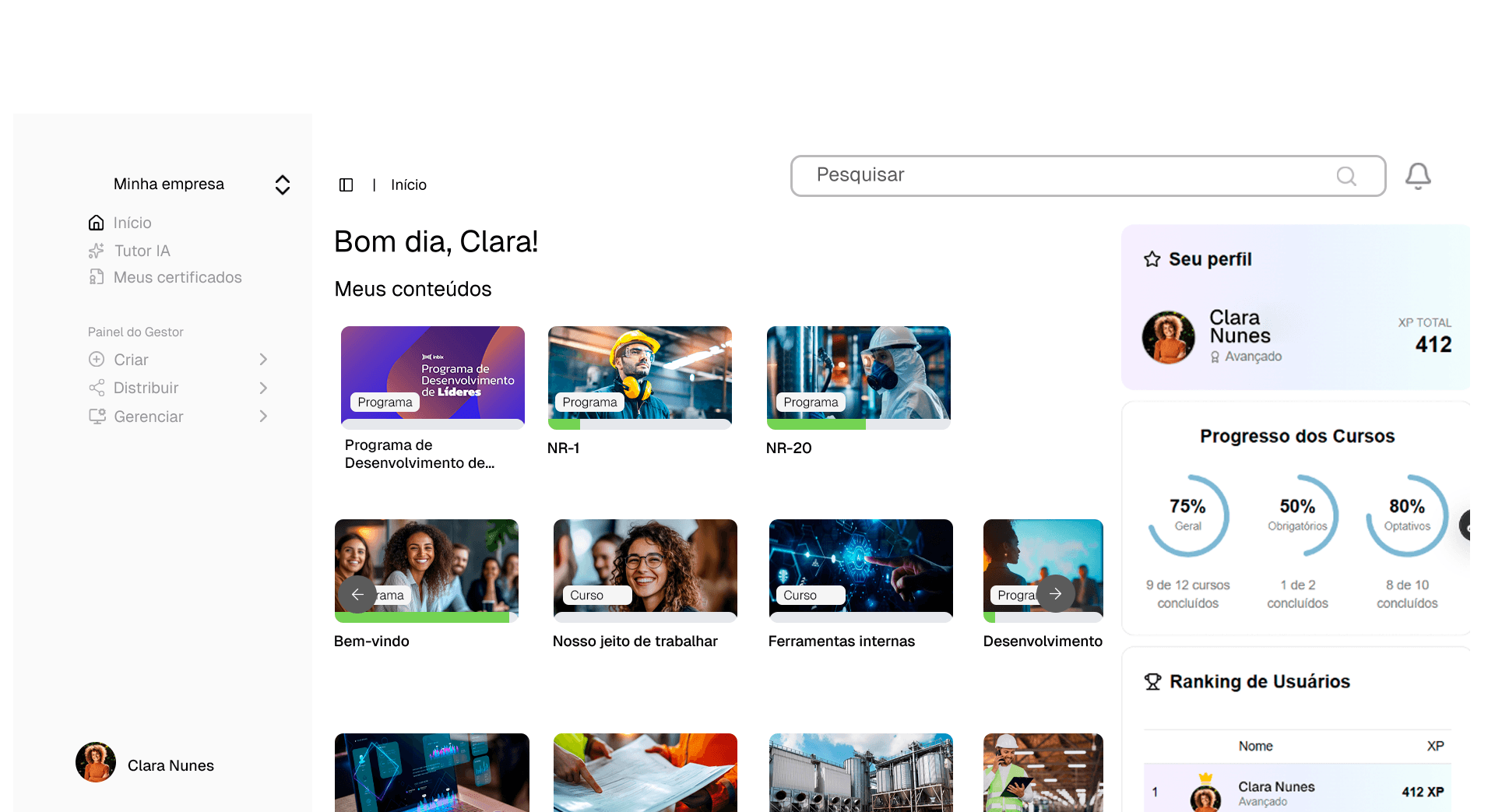Click the Criar plus-circle icon
Screen dimensions: 1495x812
pyautogui.click(x=97, y=360)
